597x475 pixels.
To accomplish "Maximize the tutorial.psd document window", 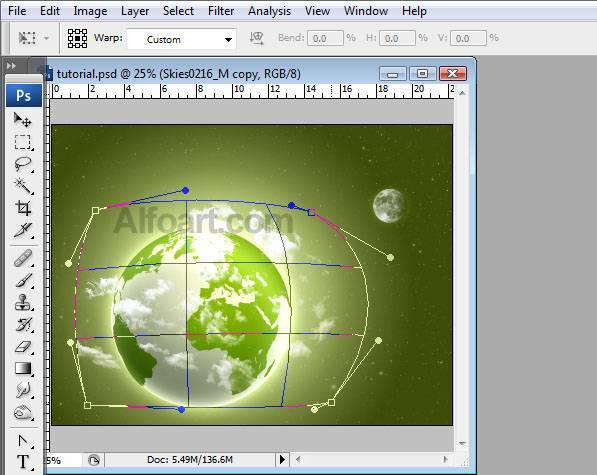I will coord(423,73).
